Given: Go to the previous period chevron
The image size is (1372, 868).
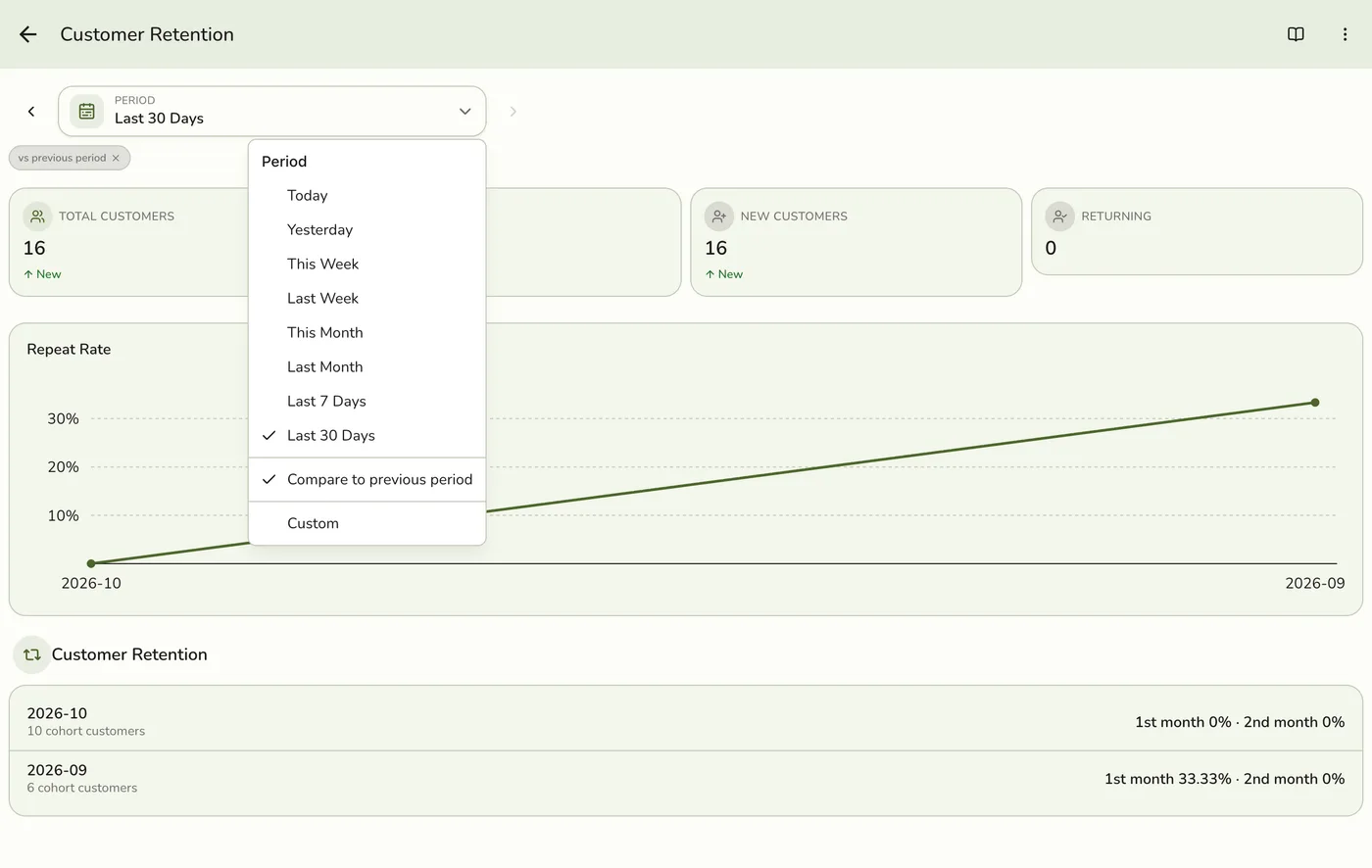Looking at the screenshot, I should [31, 112].
